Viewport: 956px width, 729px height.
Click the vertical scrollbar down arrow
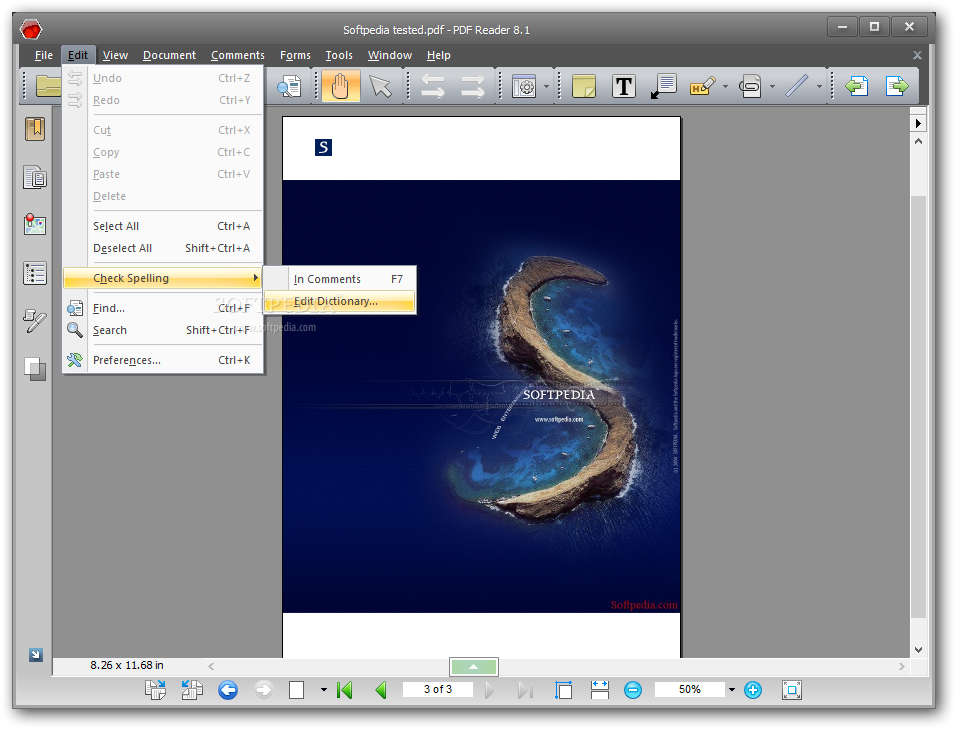pyautogui.click(x=918, y=650)
